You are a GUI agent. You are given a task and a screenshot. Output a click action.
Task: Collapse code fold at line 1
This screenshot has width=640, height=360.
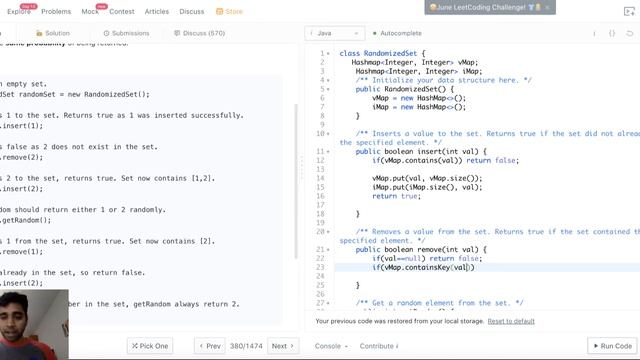(328, 53)
